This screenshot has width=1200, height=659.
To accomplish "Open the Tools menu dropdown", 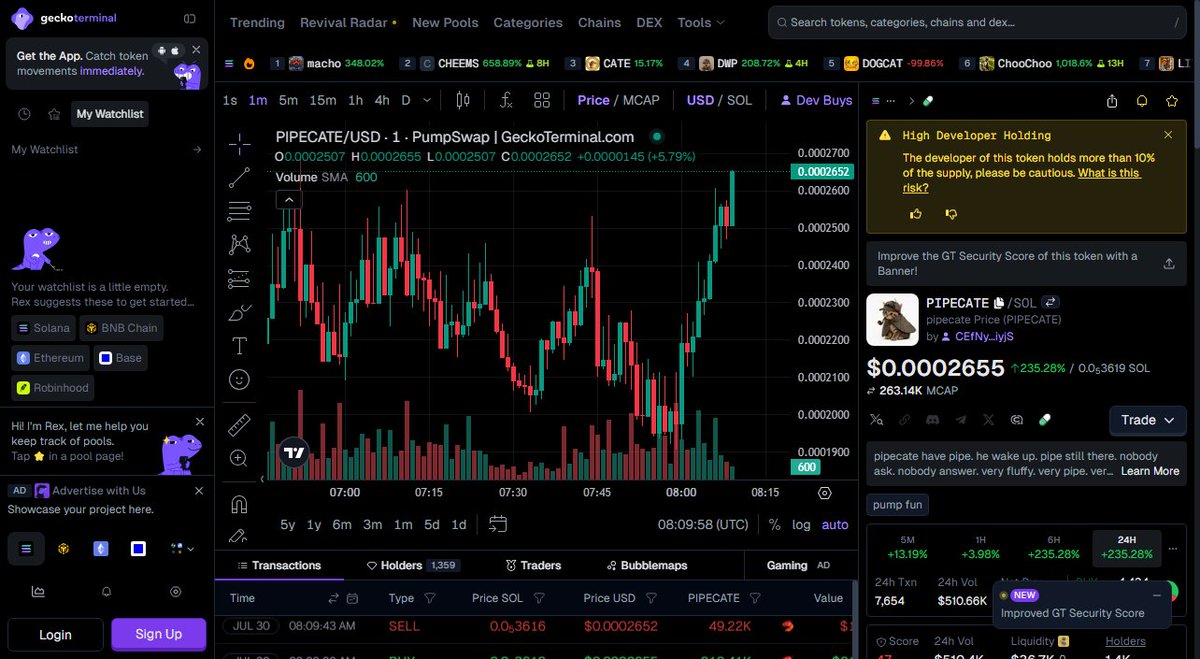I will point(701,22).
